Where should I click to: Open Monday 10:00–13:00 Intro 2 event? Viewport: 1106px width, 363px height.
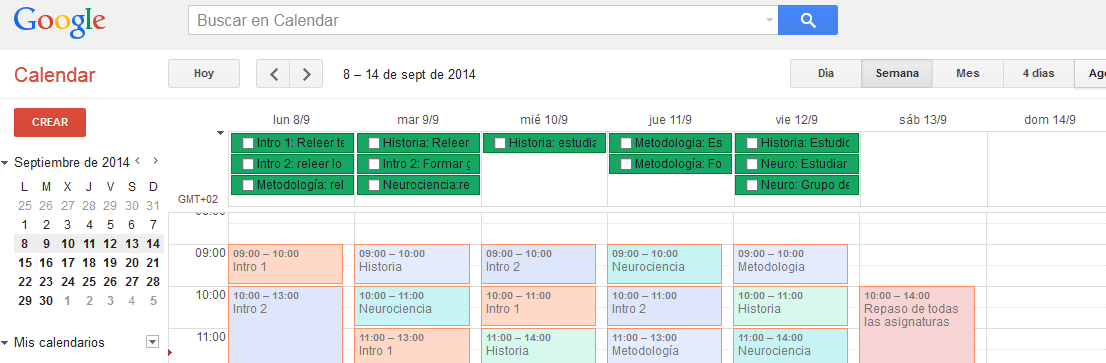click(x=286, y=324)
